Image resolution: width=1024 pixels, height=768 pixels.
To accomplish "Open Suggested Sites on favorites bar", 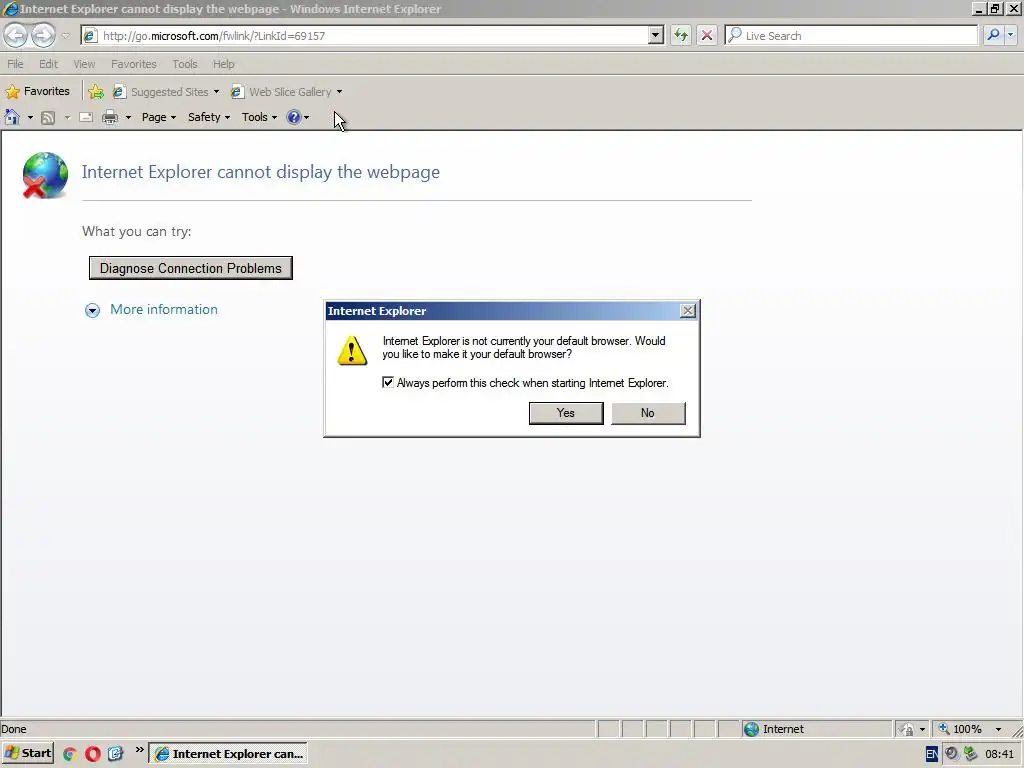I will pos(167,92).
